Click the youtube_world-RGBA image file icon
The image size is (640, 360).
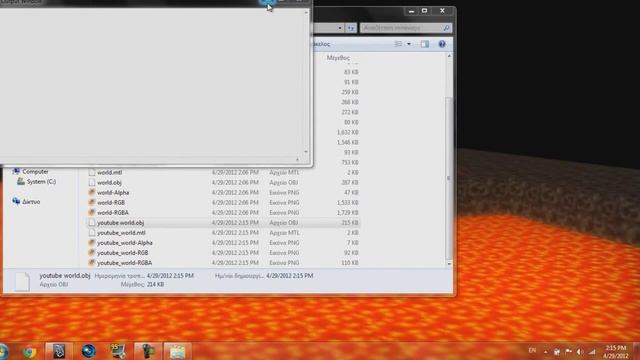[x=91, y=263]
